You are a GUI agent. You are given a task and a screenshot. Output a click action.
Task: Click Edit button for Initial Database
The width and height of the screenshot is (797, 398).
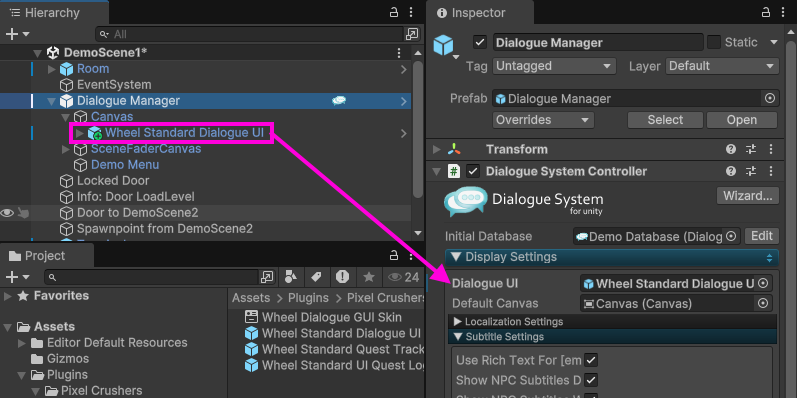click(x=761, y=236)
